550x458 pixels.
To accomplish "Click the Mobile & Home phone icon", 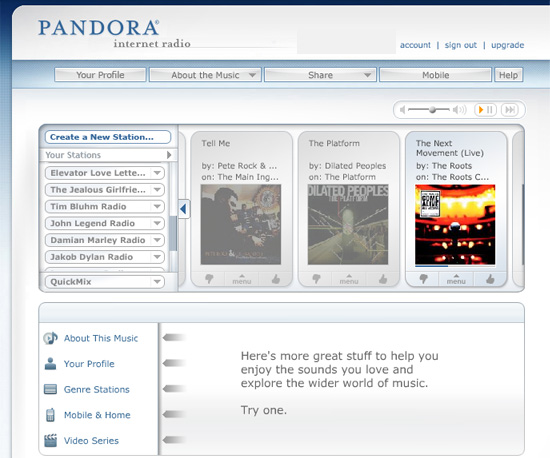I will pos(50,415).
